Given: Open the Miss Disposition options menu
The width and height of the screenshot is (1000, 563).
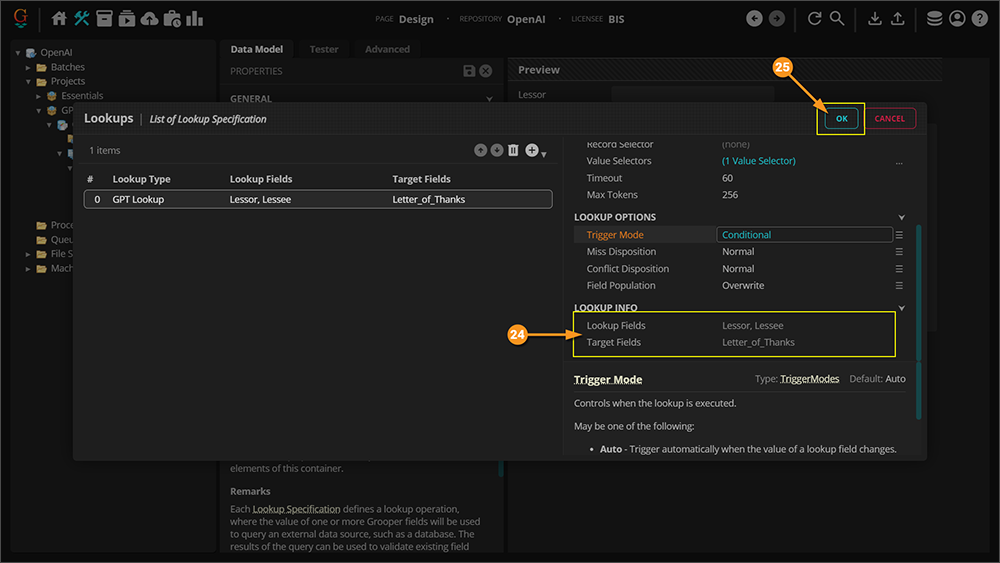Looking at the screenshot, I should [899, 252].
